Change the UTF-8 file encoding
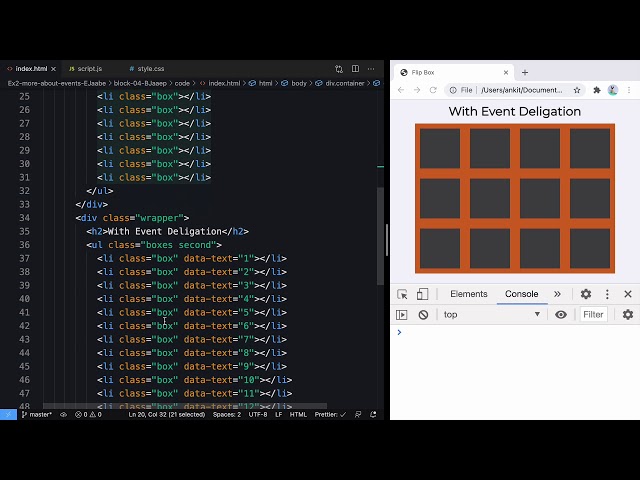640x480 pixels. click(258, 415)
